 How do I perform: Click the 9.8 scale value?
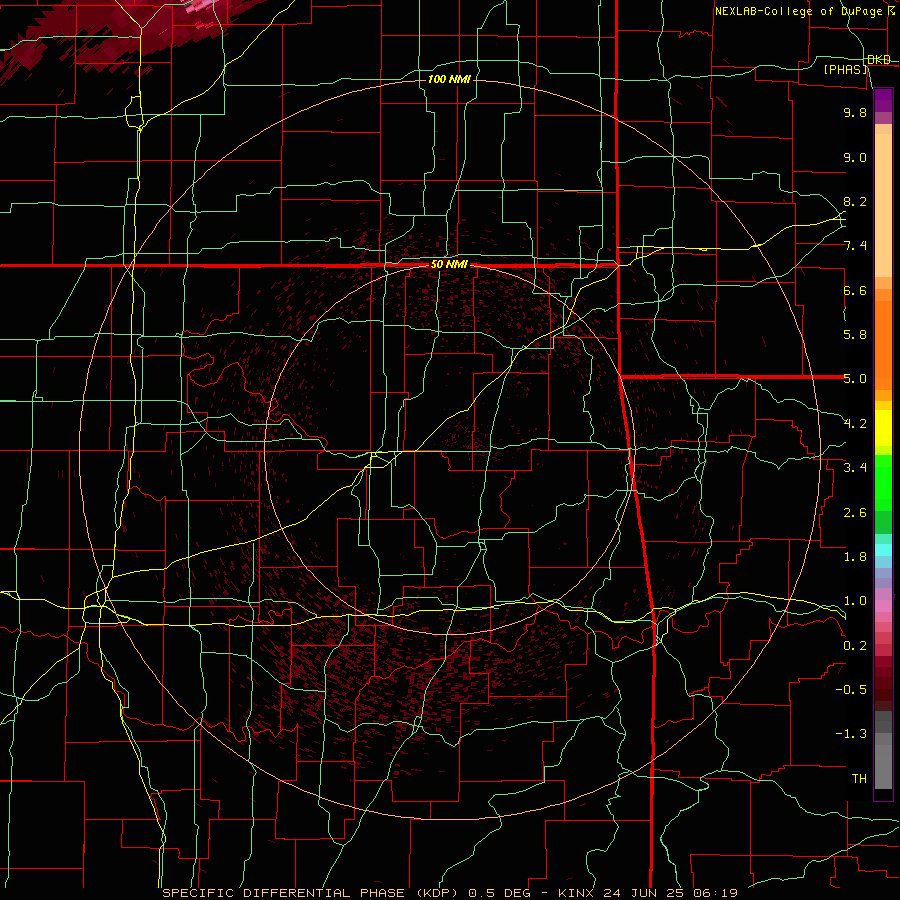click(x=855, y=112)
